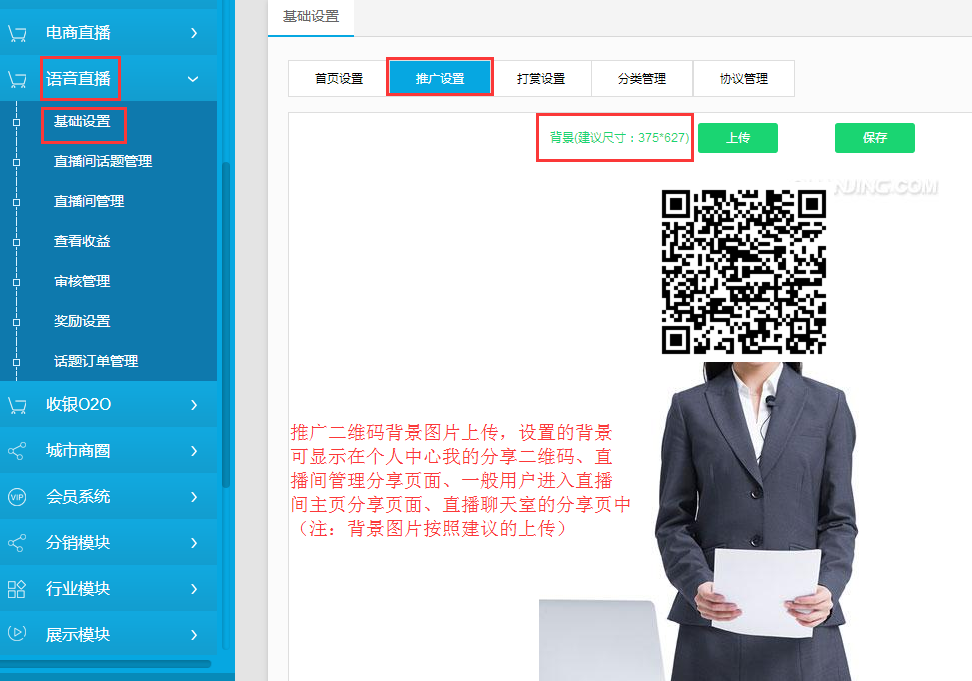Switch to the 协议管理 tab

(743, 79)
